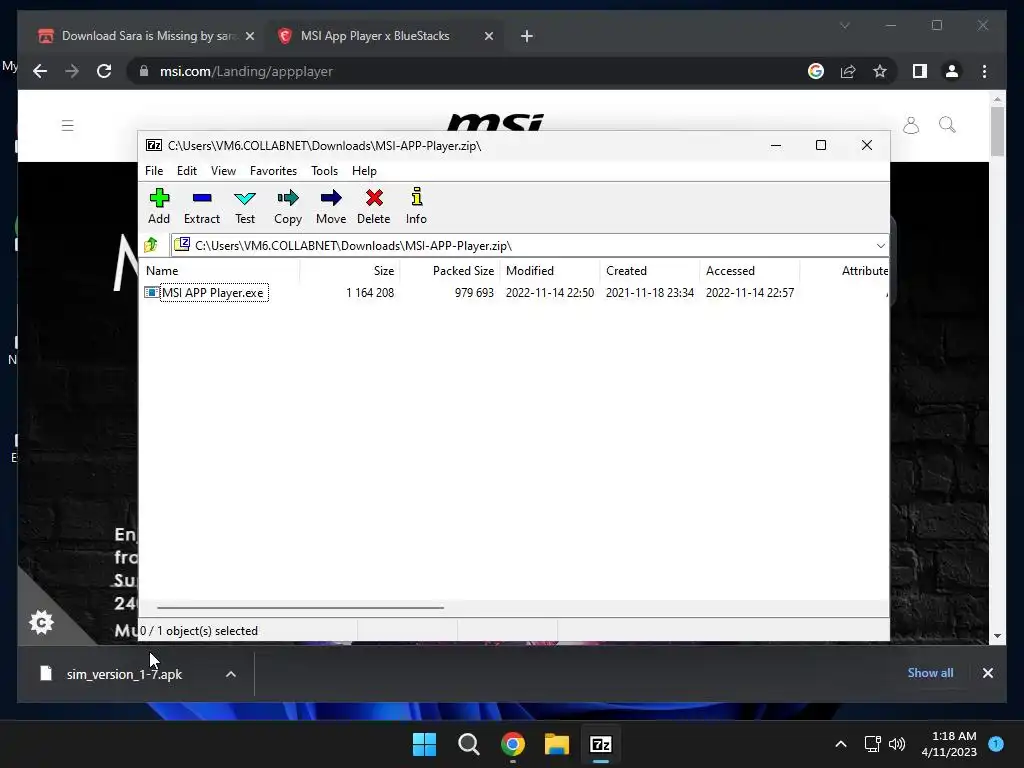1024x768 pixels.
Task: Open File Explorer from the taskbar
Action: coord(557,744)
